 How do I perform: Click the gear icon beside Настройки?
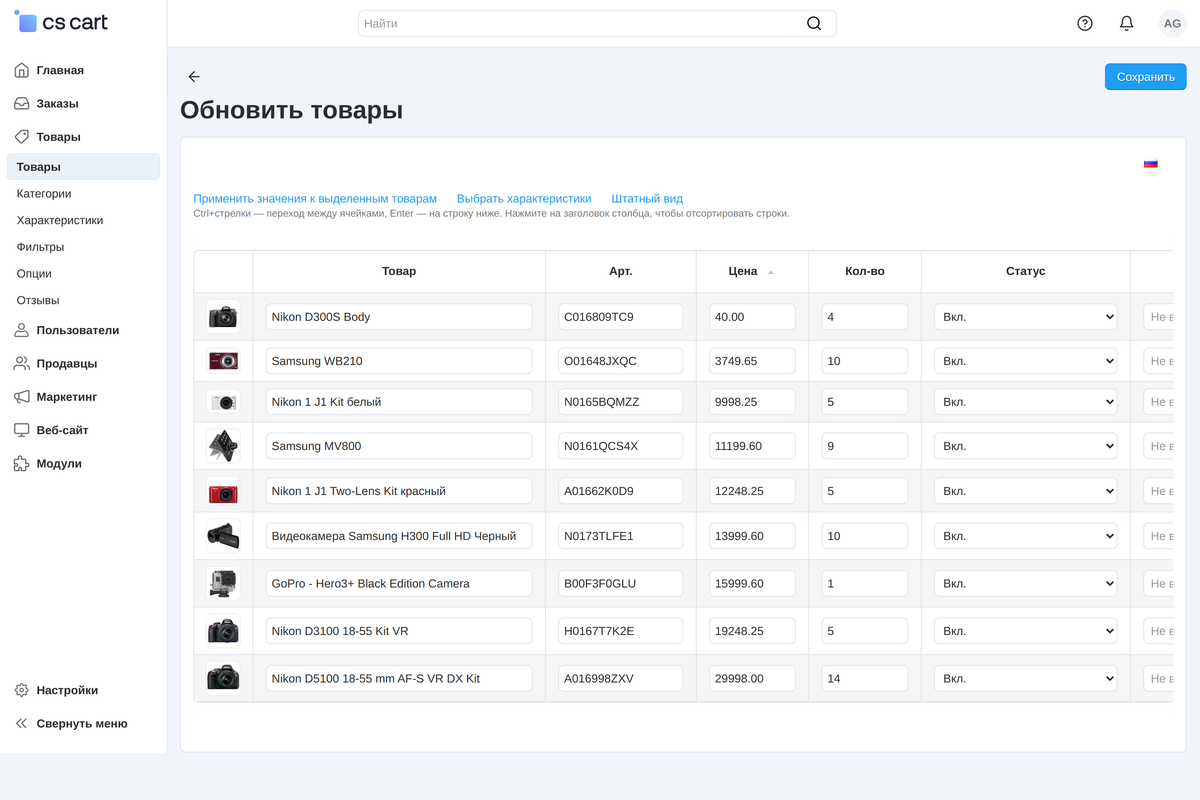tap(21, 690)
